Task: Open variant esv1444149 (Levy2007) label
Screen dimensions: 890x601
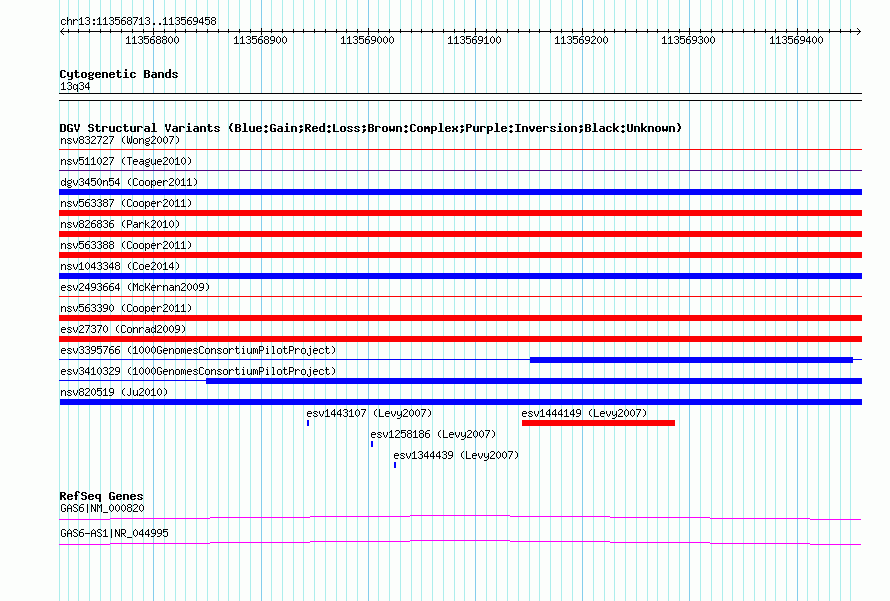Action: click(584, 413)
